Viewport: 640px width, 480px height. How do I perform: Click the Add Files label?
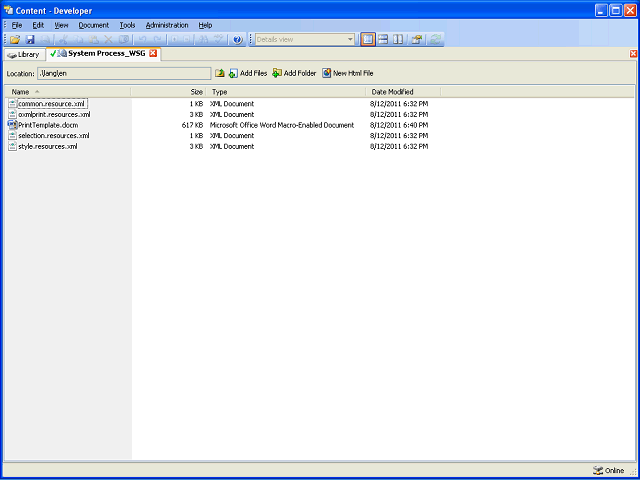(x=253, y=73)
